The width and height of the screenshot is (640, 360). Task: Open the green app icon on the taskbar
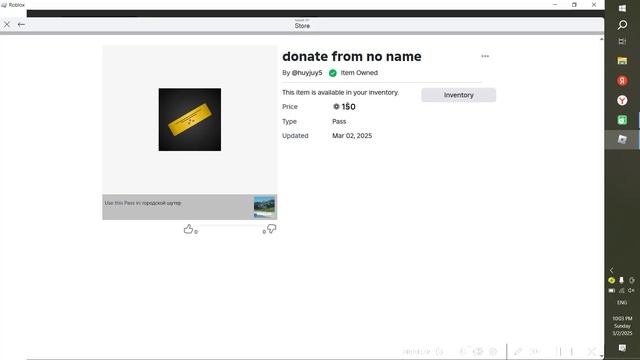pyautogui.click(x=622, y=120)
